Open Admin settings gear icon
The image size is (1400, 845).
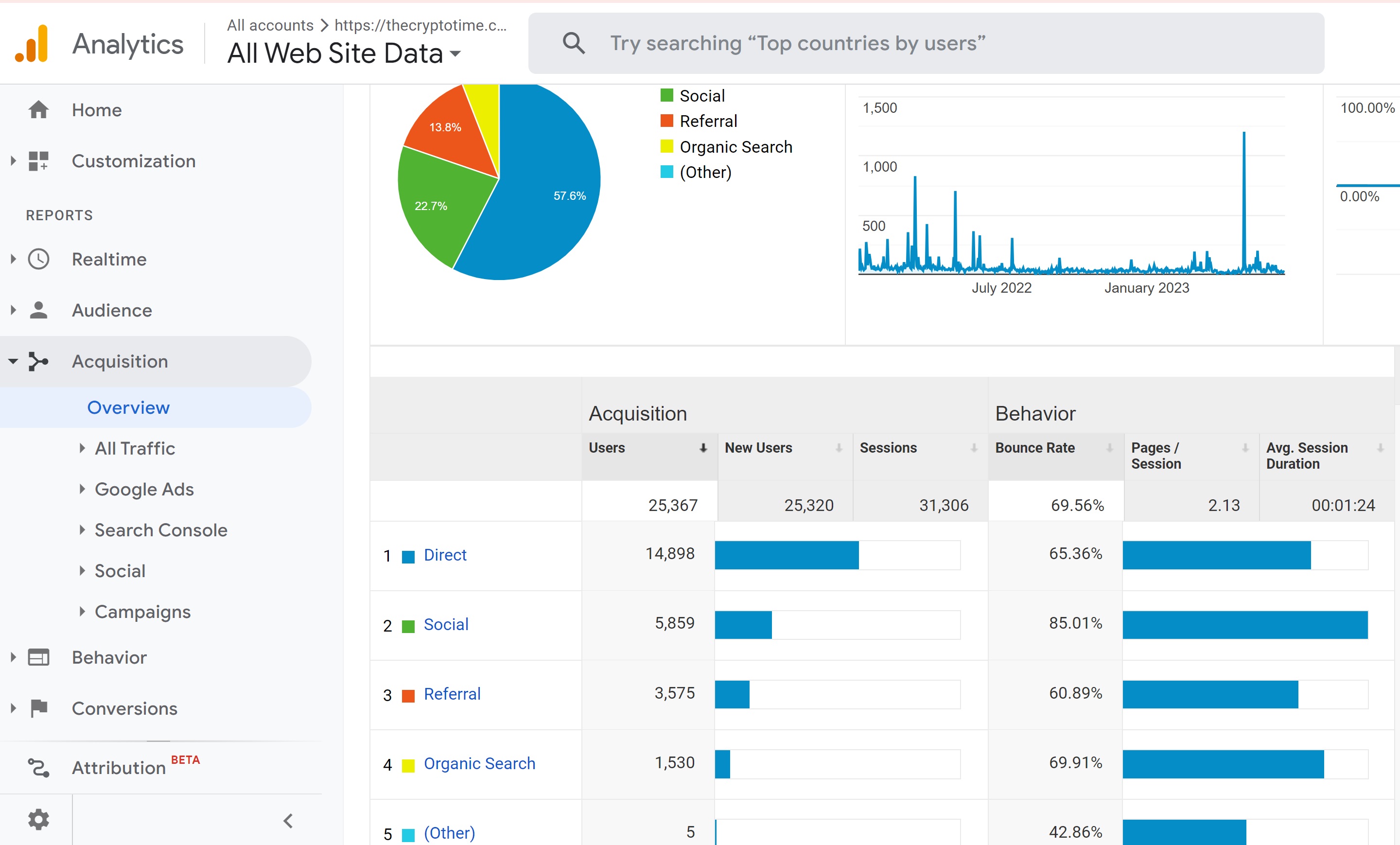click(x=38, y=819)
